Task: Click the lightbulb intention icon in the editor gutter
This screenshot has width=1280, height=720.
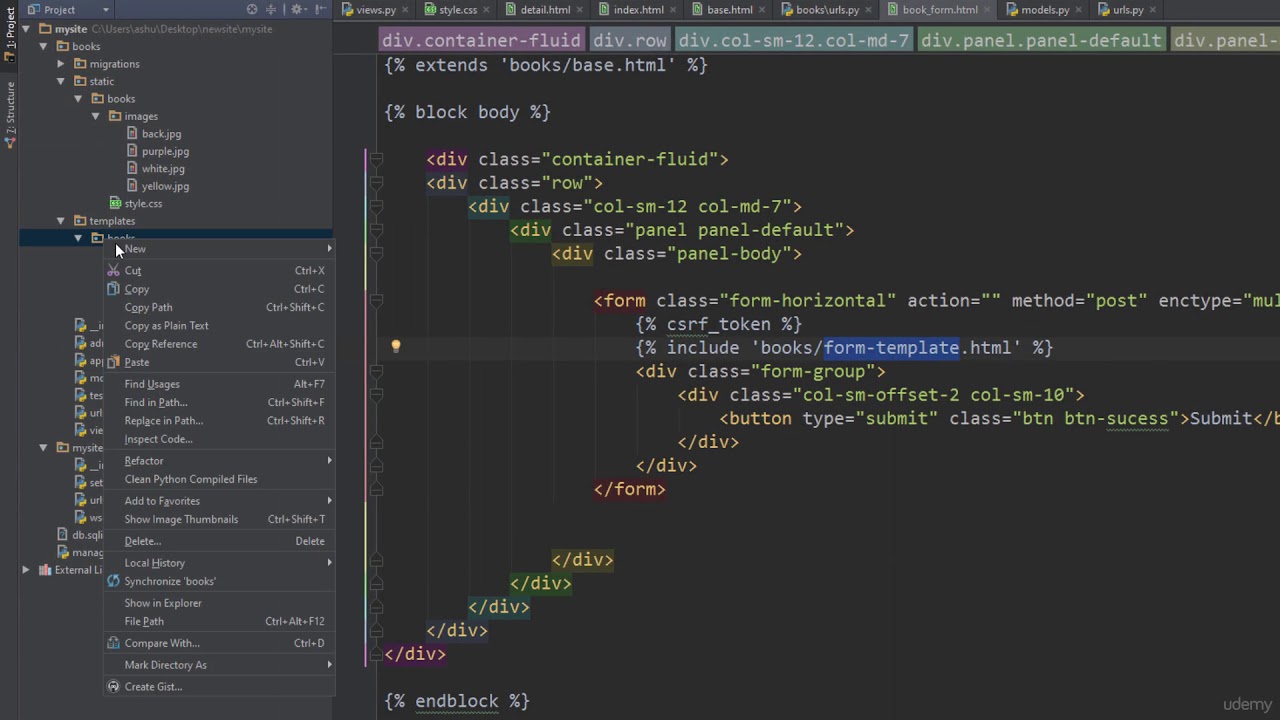Action: pos(396,347)
